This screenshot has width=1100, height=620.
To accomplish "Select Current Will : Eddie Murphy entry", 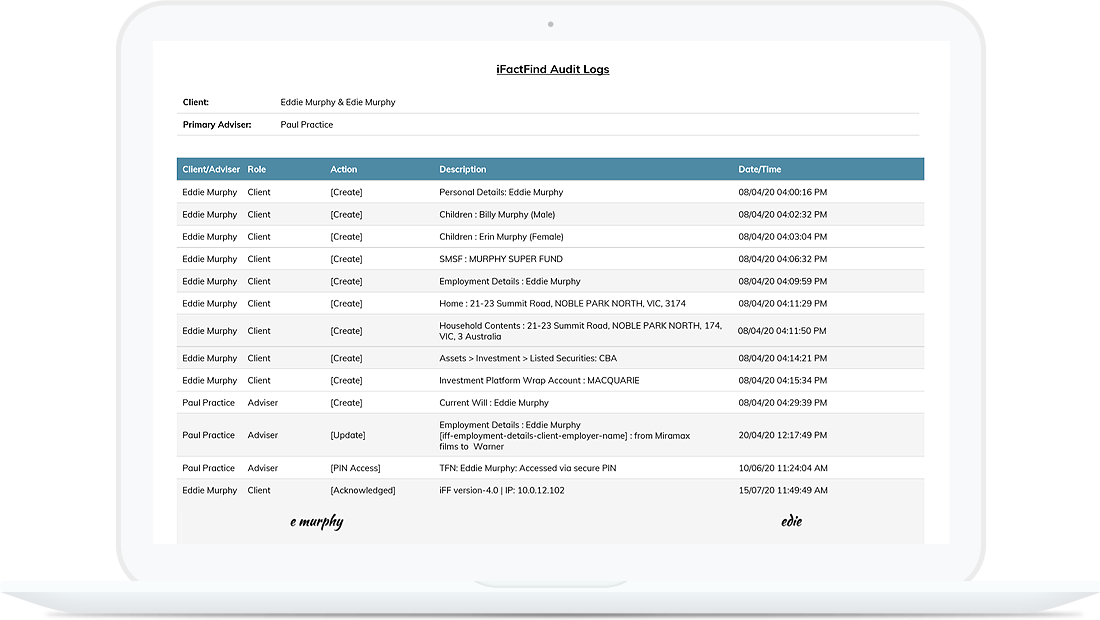I will click(494, 403).
